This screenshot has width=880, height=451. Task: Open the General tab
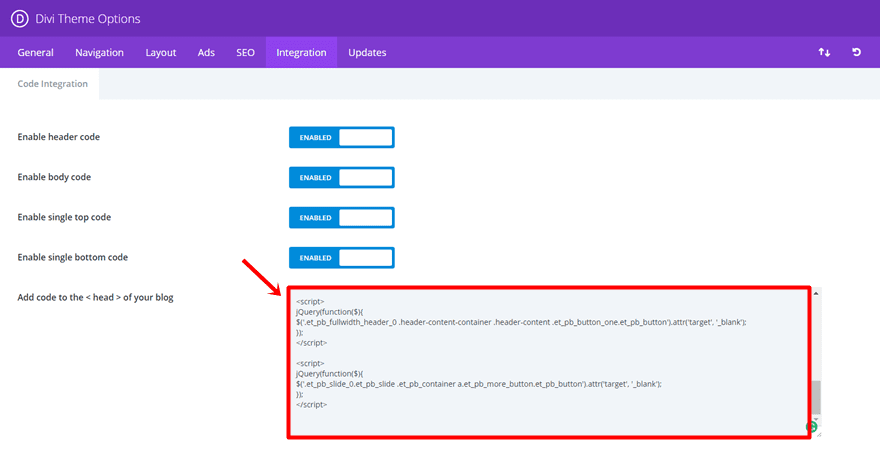pos(35,53)
